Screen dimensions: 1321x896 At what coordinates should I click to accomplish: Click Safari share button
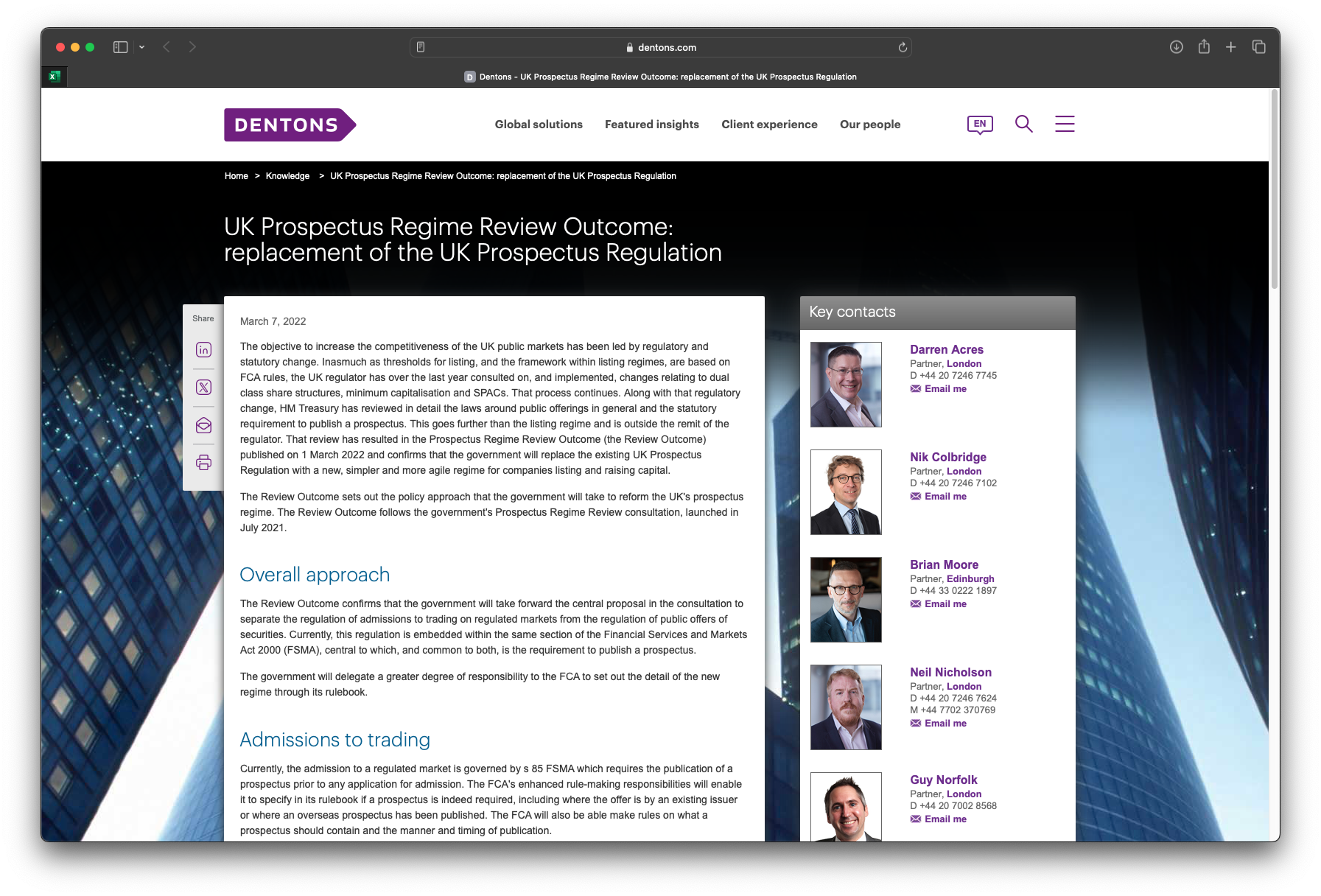coord(1204,47)
